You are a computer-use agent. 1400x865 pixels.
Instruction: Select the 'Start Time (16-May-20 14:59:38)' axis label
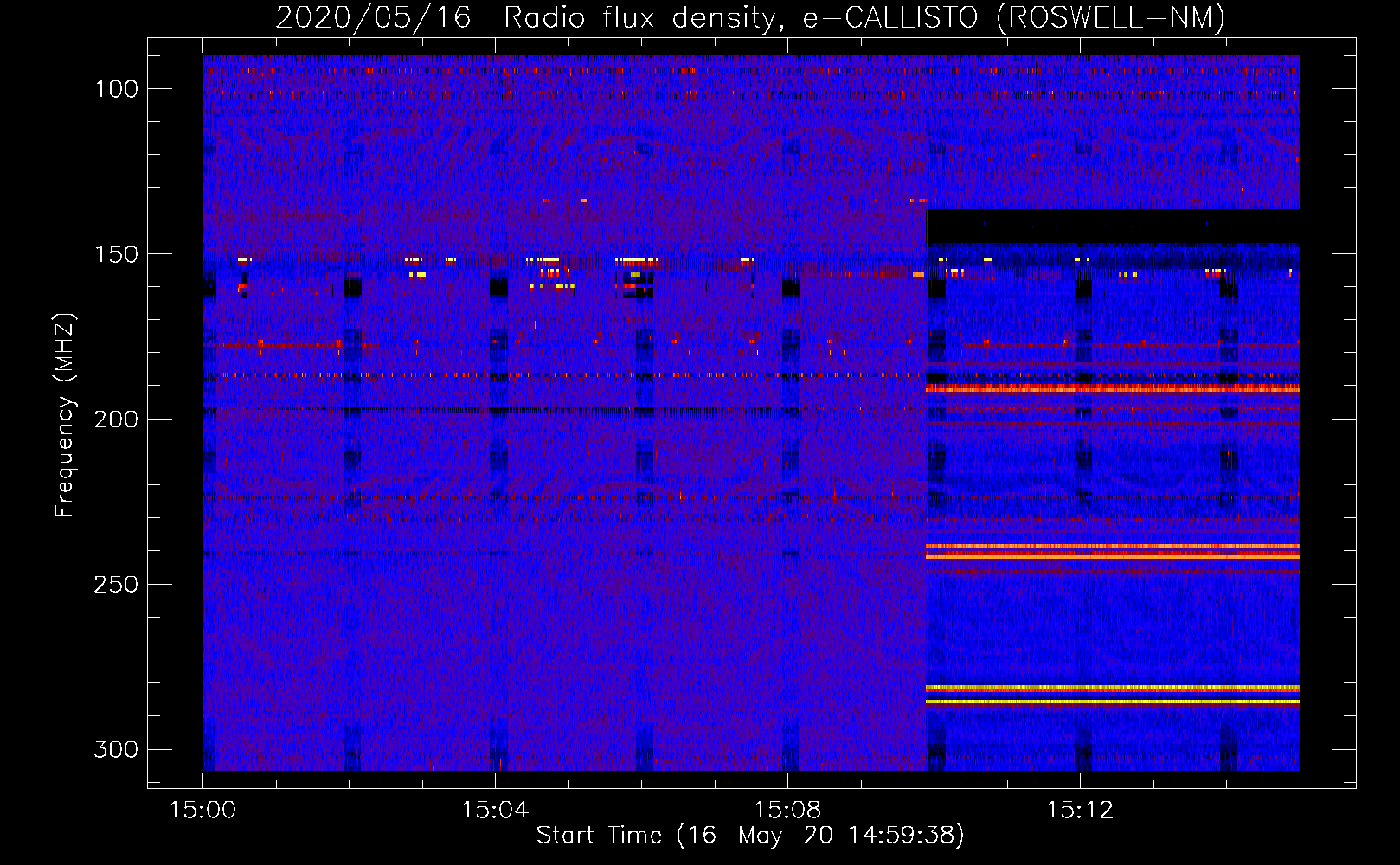[x=750, y=836]
